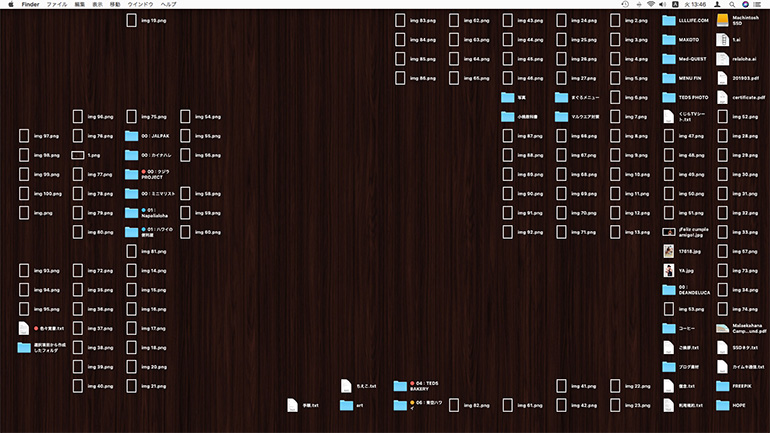
Task: Select the art folder icon
Action: point(347,405)
